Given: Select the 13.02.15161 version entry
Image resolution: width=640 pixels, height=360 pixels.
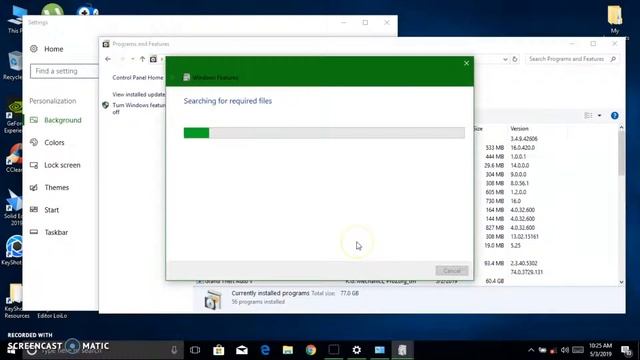Looking at the screenshot, I should 524,237.
